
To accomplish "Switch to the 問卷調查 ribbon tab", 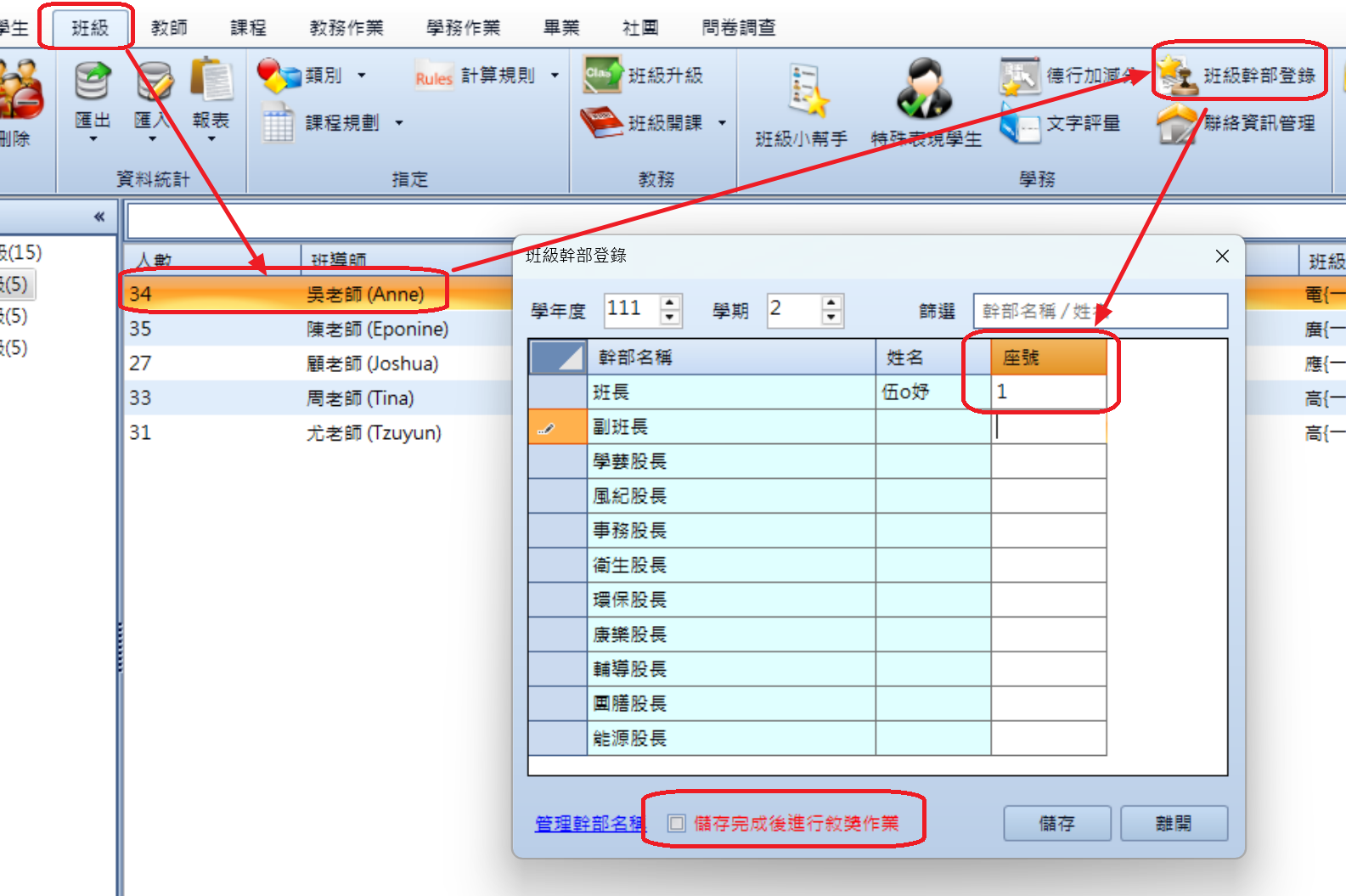I will tap(739, 27).
